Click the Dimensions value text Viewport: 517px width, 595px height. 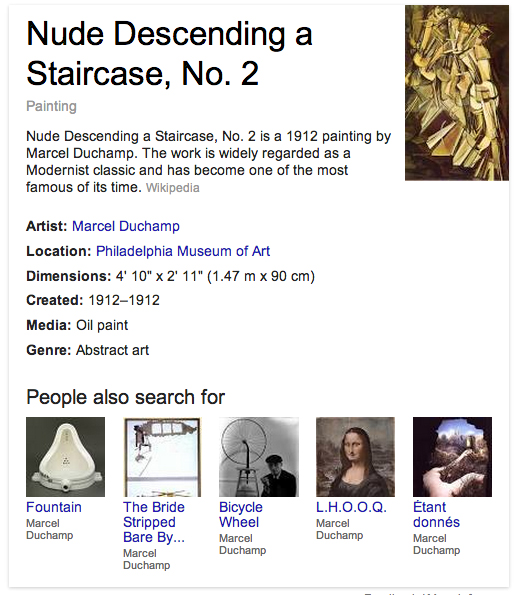pos(215,276)
